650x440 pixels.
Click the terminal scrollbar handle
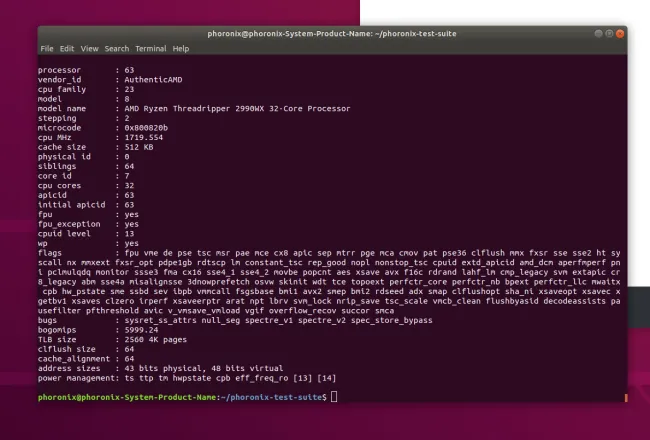click(626, 398)
